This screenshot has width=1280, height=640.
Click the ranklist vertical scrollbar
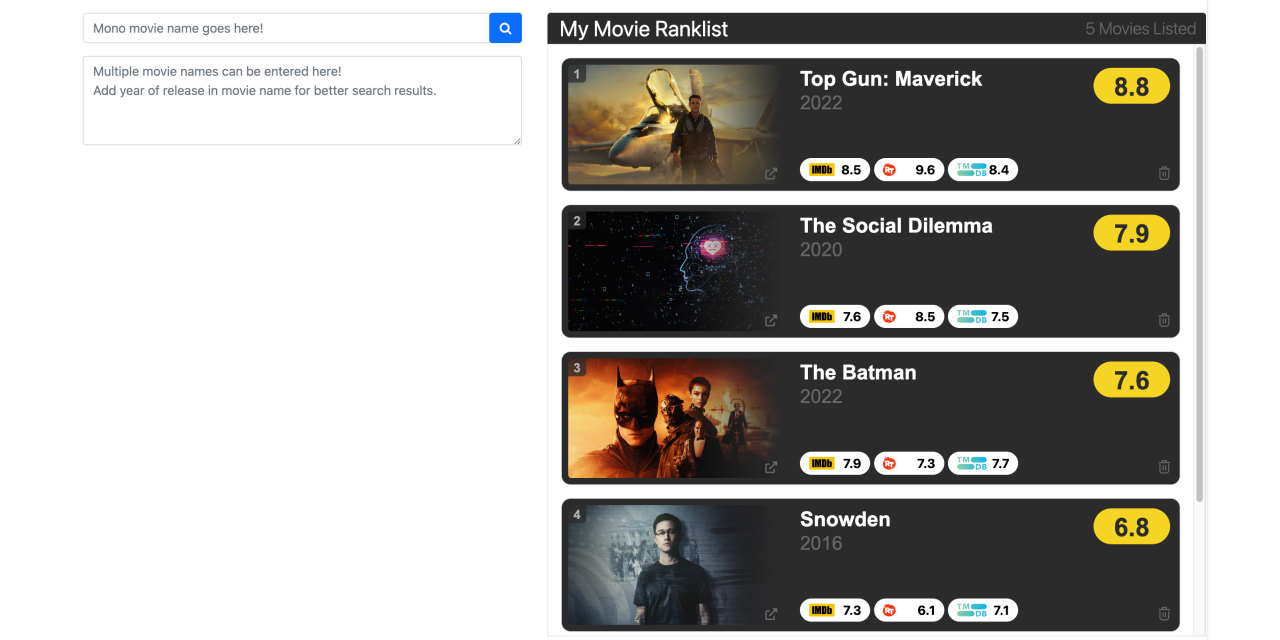(1200, 274)
